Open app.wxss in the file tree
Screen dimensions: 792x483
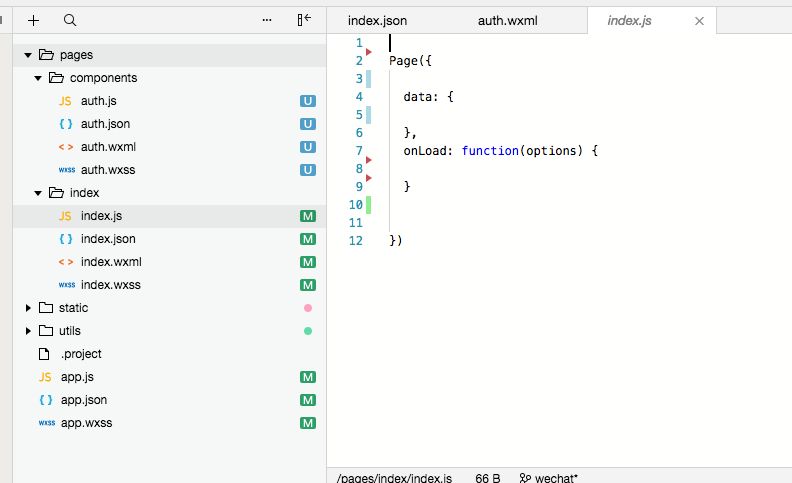(x=86, y=423)
